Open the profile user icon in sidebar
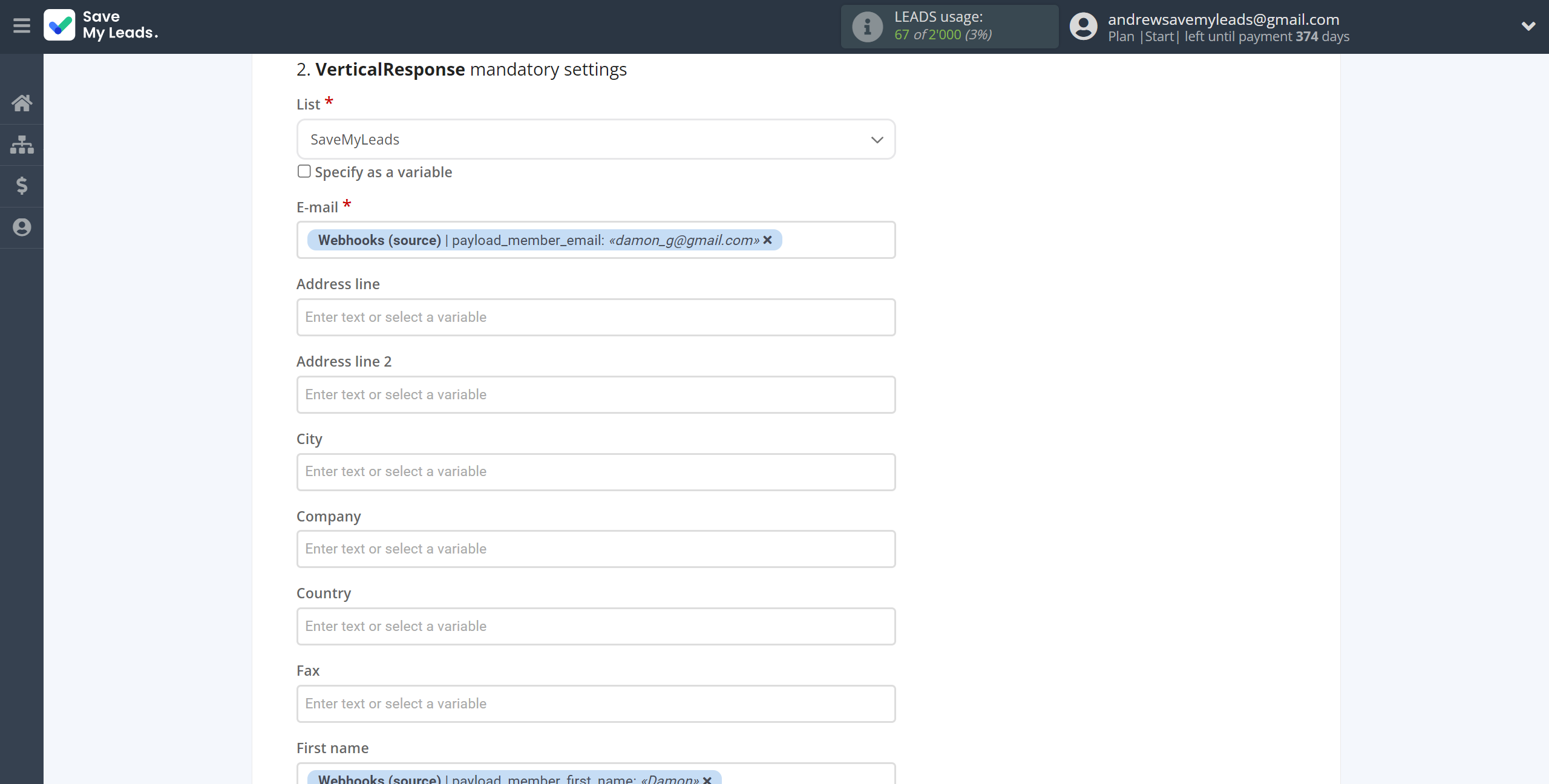The width and height of the screenshot is (1549, 784). [x=22, y=227]
